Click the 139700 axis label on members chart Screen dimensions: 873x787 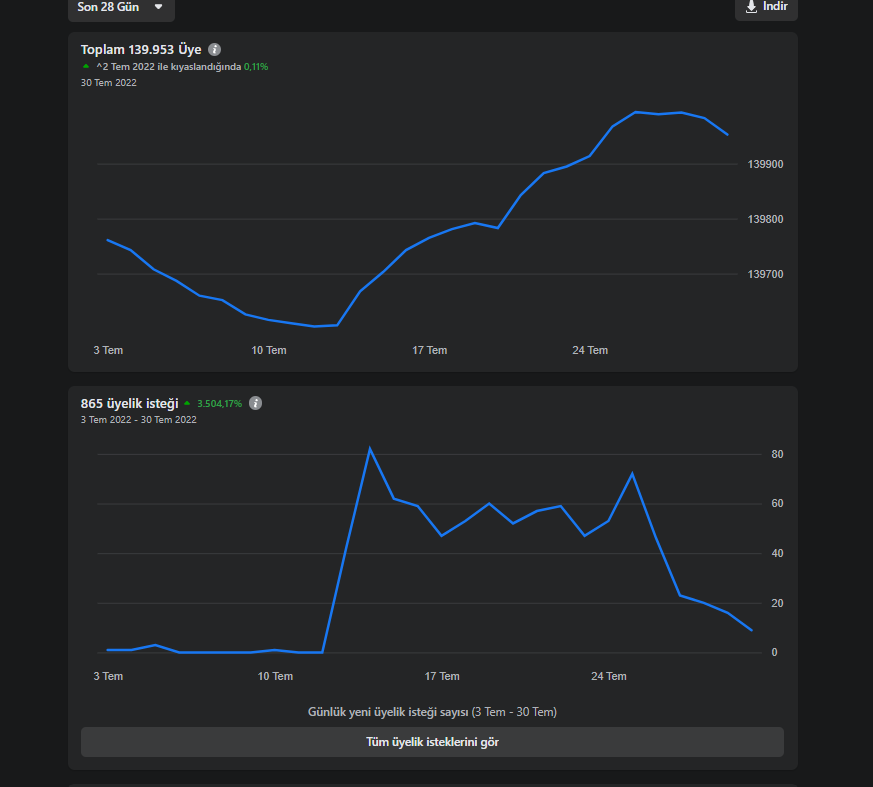pyautogui.click(x=765, y=274)
